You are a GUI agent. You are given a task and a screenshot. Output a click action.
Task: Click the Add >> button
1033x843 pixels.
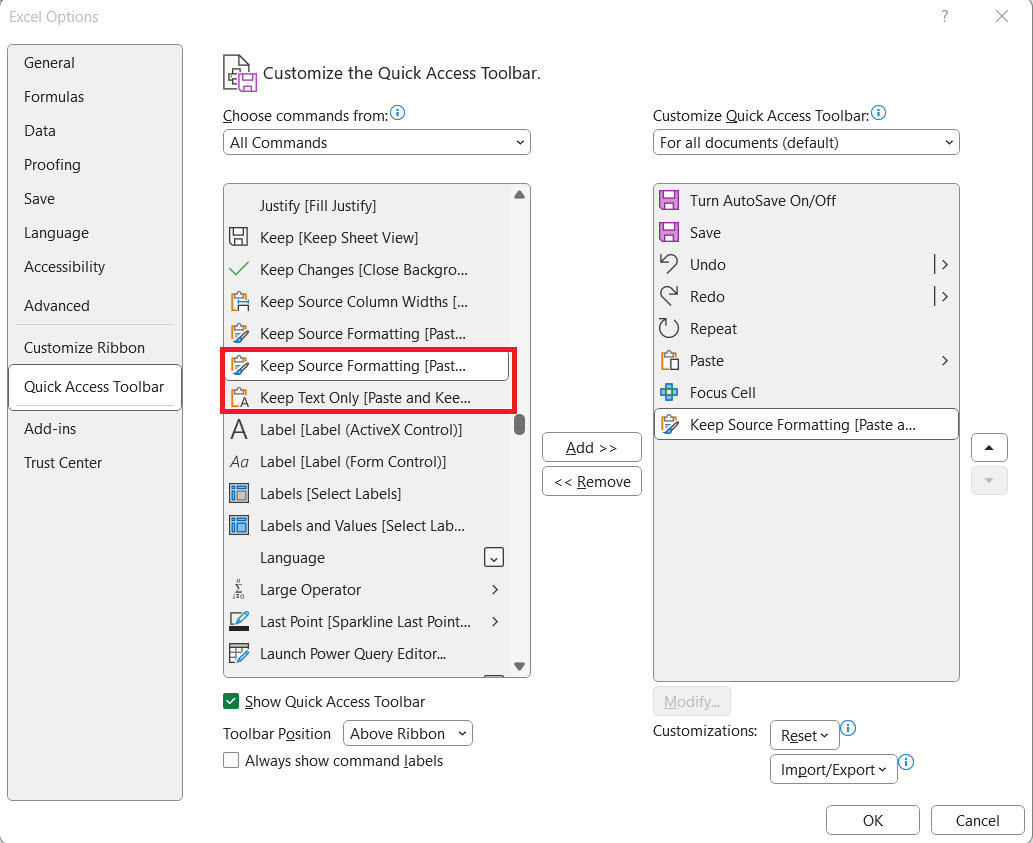pyautogui.click(x=592, y=448)
